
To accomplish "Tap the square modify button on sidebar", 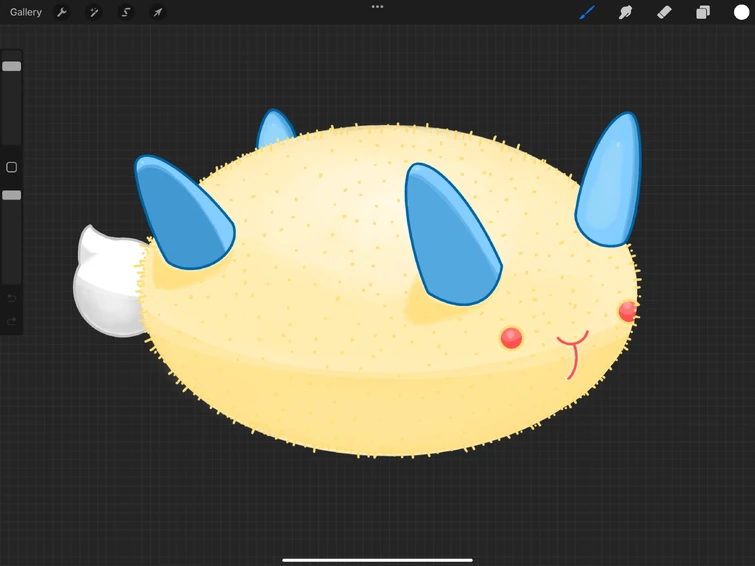I will (x=12, y=167).
